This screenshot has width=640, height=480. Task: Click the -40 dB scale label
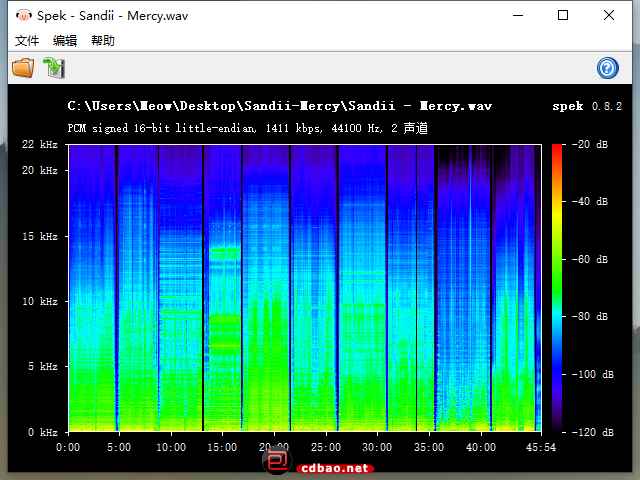click(590, 201)
